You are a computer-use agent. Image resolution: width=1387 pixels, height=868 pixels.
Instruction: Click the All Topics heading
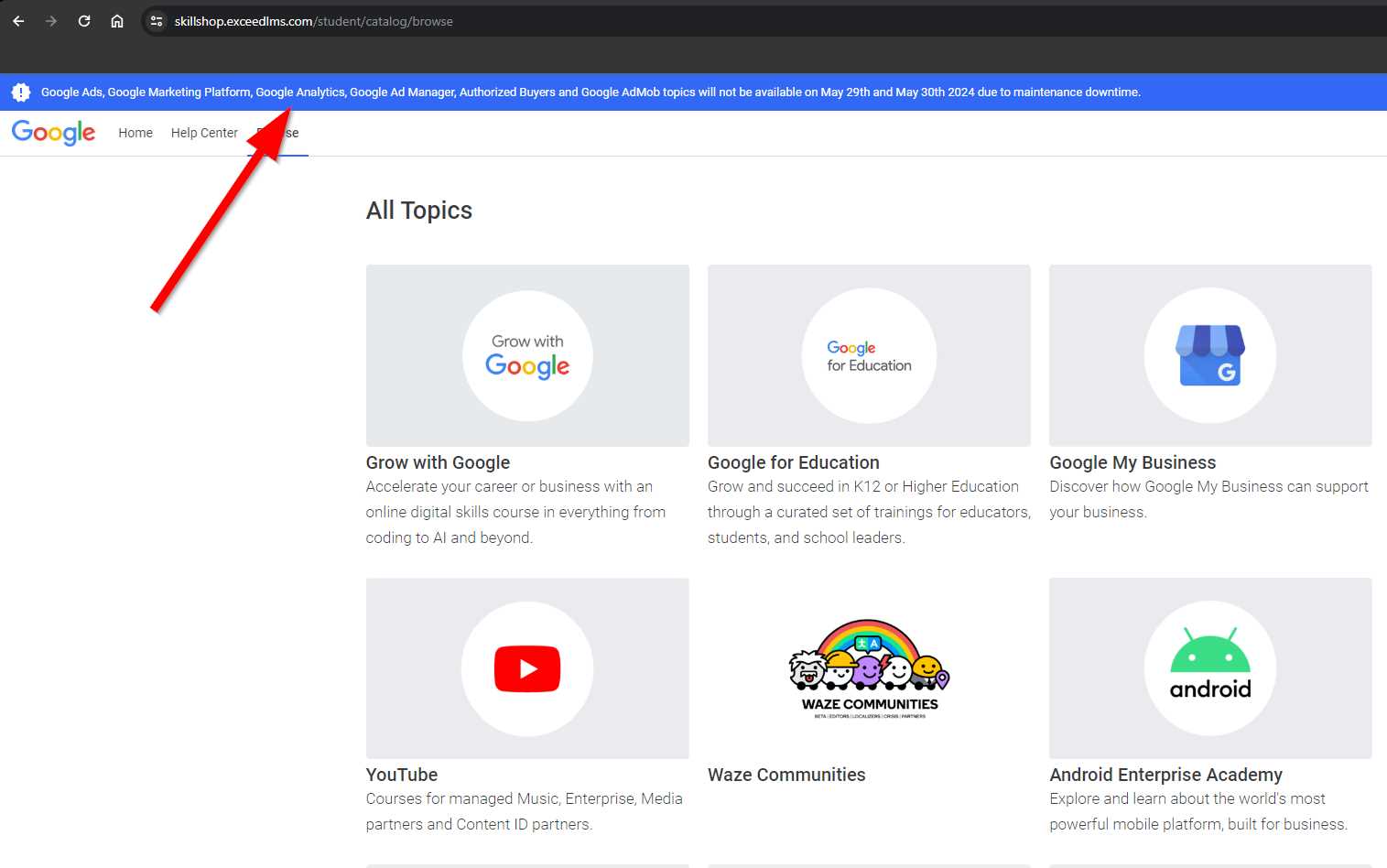coord(419,211)
